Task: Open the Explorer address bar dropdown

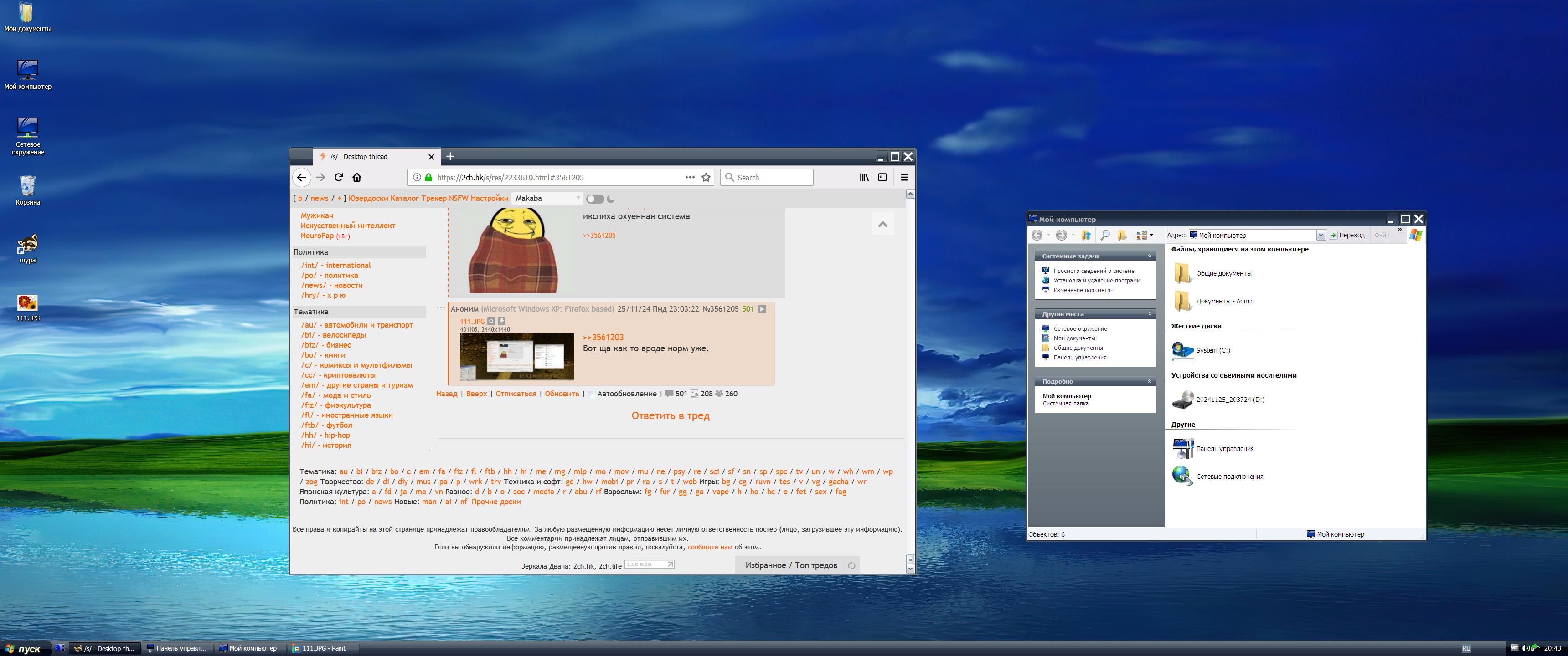Action: tap(1320, 235)
